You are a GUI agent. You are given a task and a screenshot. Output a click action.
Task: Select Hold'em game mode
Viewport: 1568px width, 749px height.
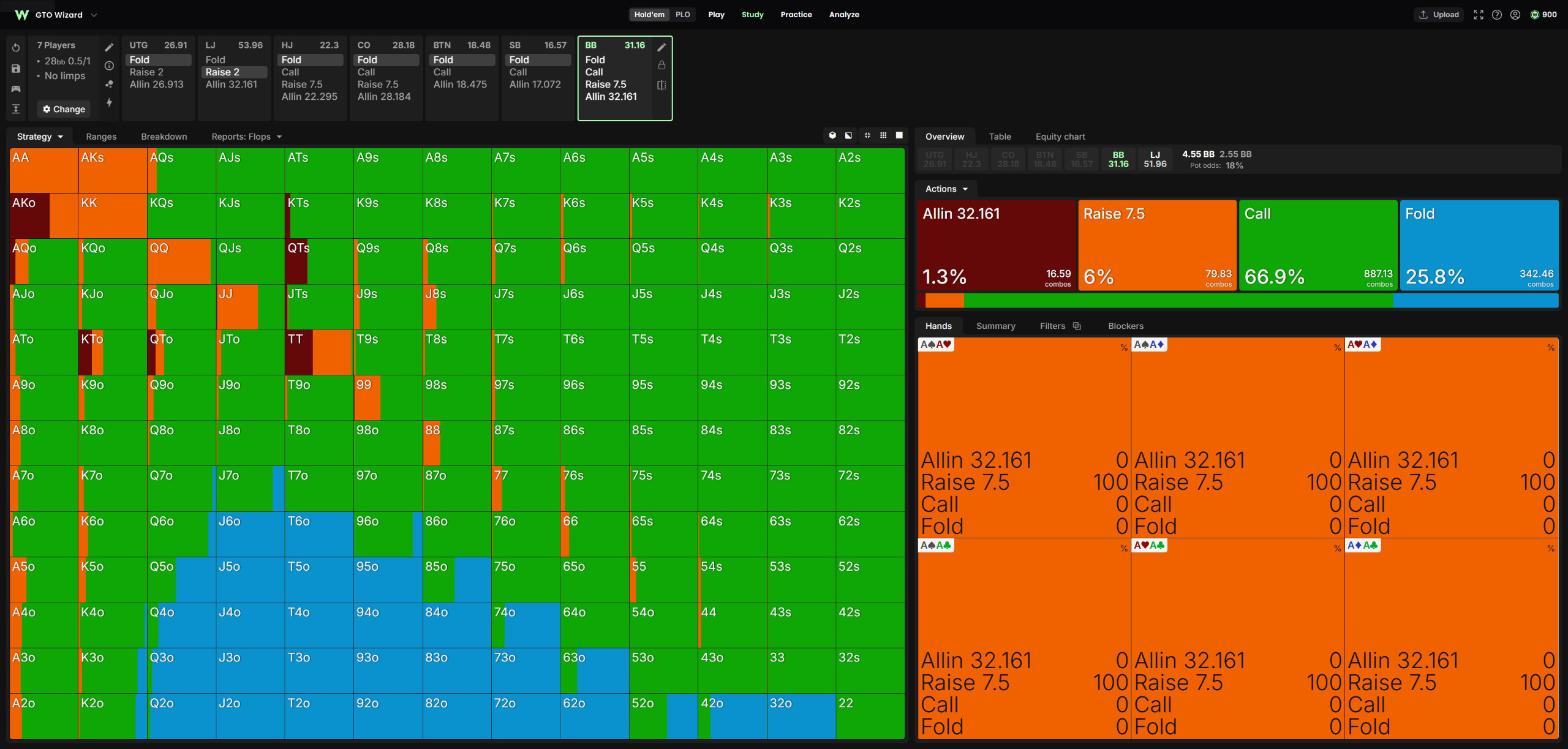pyautogui.click(x=649, y=15)
